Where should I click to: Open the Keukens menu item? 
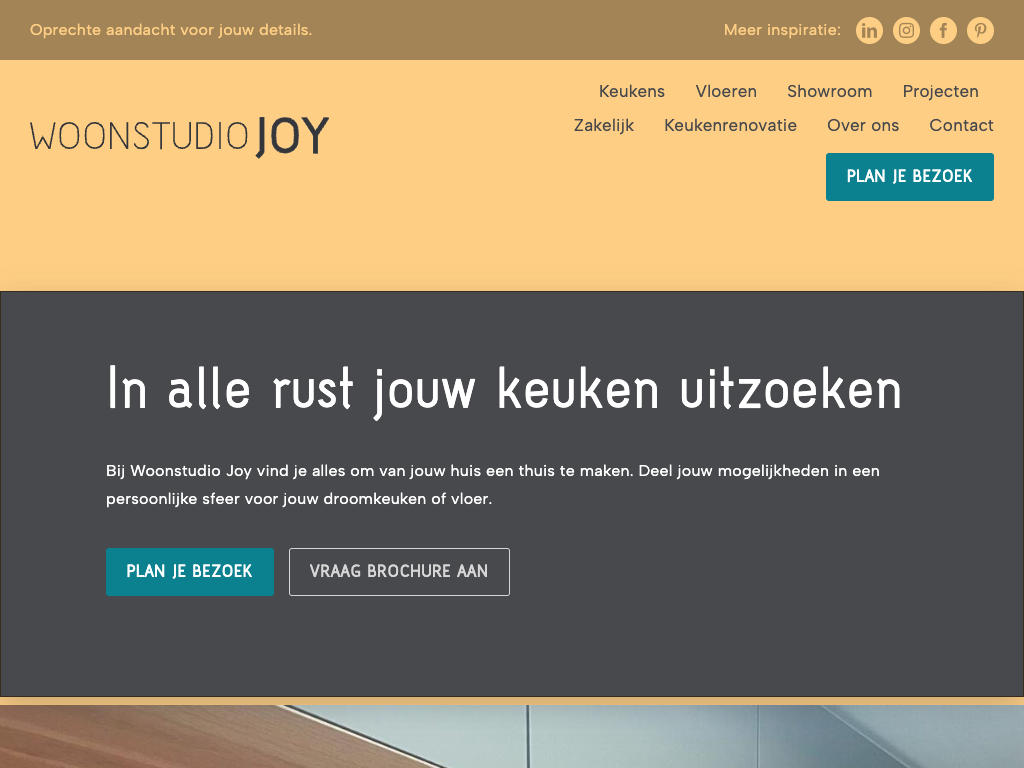(632, 91)
